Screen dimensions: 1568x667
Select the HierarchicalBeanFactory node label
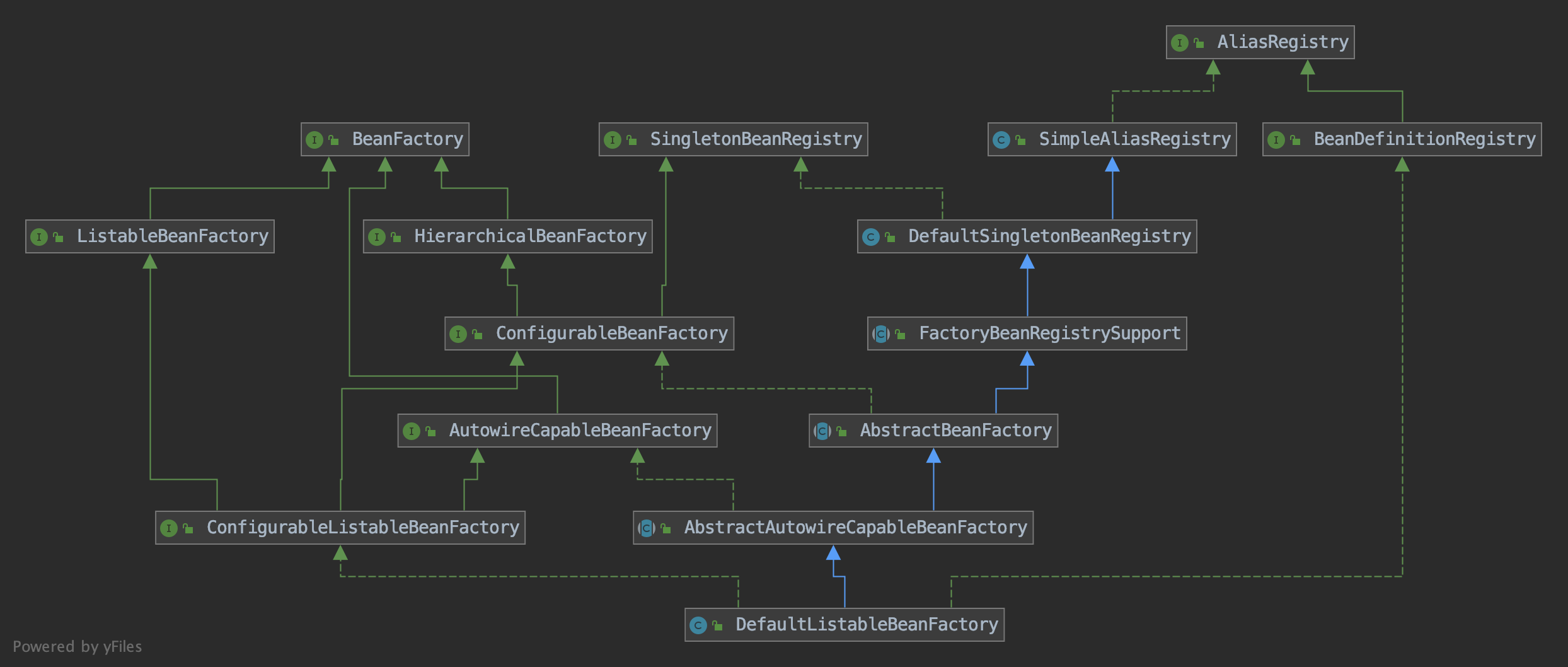pyautogui.click(x=529, y=236)
